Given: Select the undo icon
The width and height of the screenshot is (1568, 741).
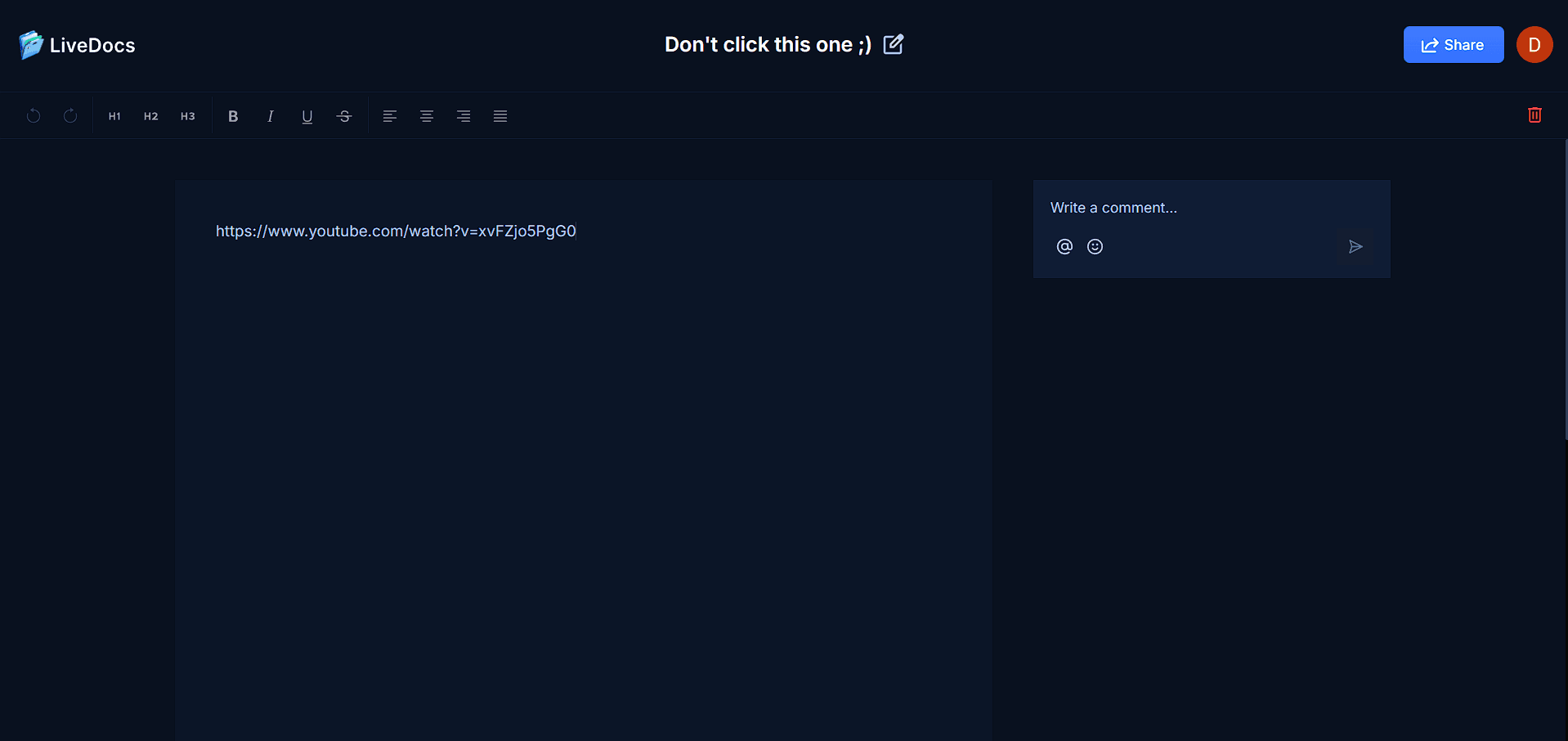Looking at the screenshot, I should (x=33, y=115).
